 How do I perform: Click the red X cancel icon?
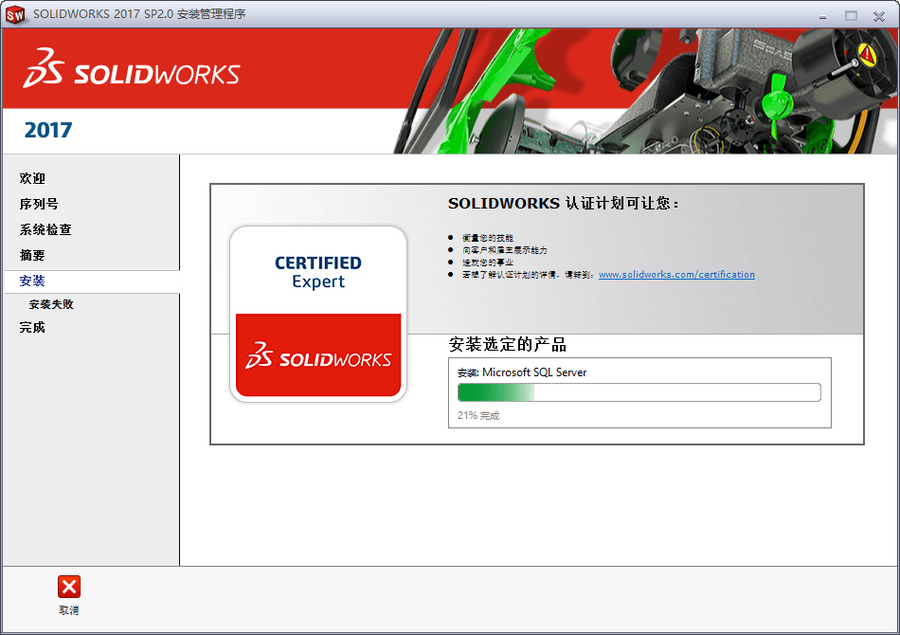(x=68, y=587)
